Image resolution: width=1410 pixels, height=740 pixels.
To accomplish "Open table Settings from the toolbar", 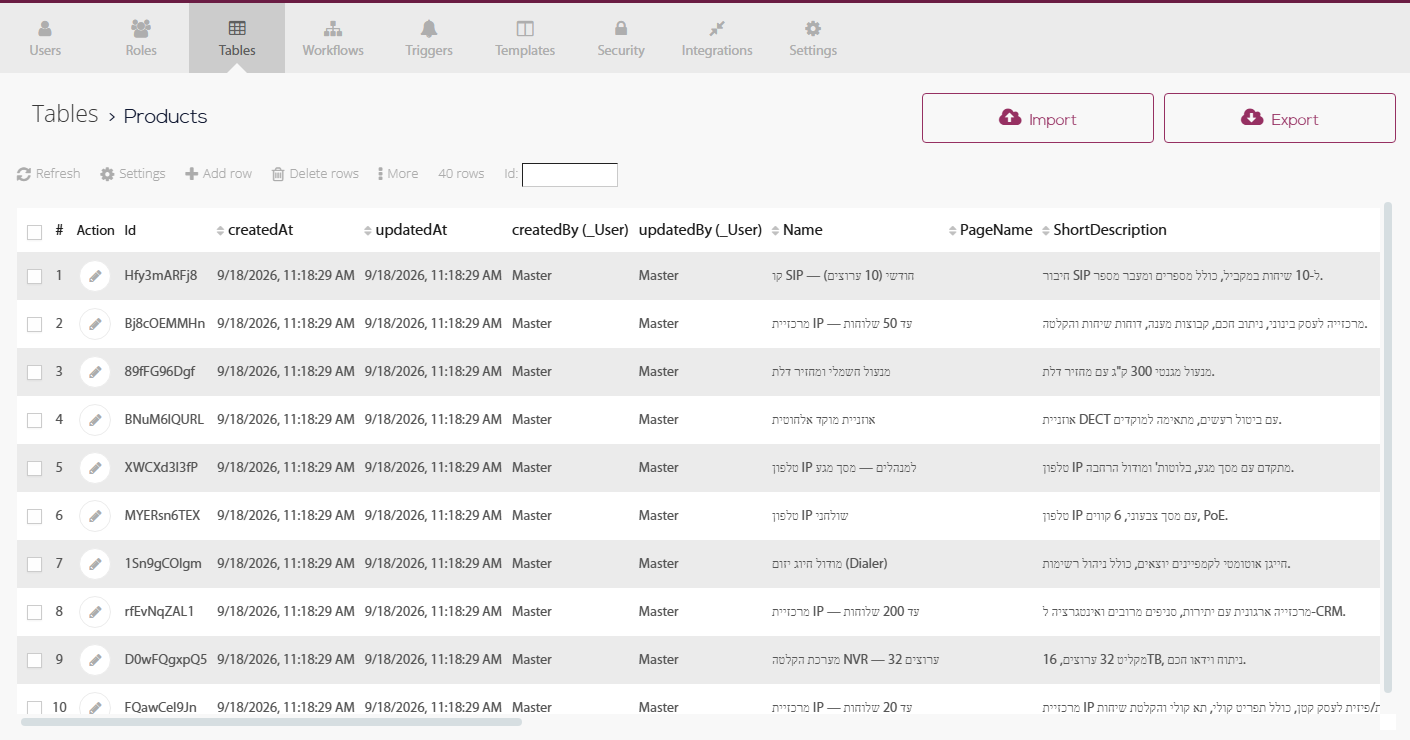I will pyautogui.click(x=133, y=174).
